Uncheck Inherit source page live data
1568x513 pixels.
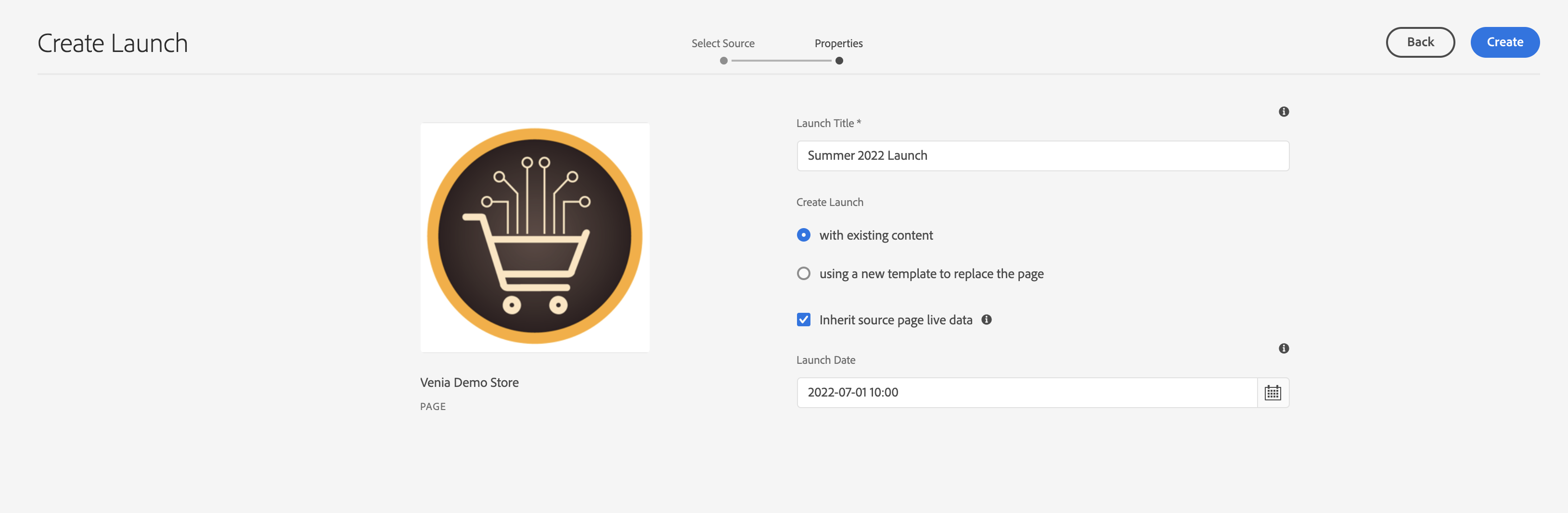tap(803, 320)
